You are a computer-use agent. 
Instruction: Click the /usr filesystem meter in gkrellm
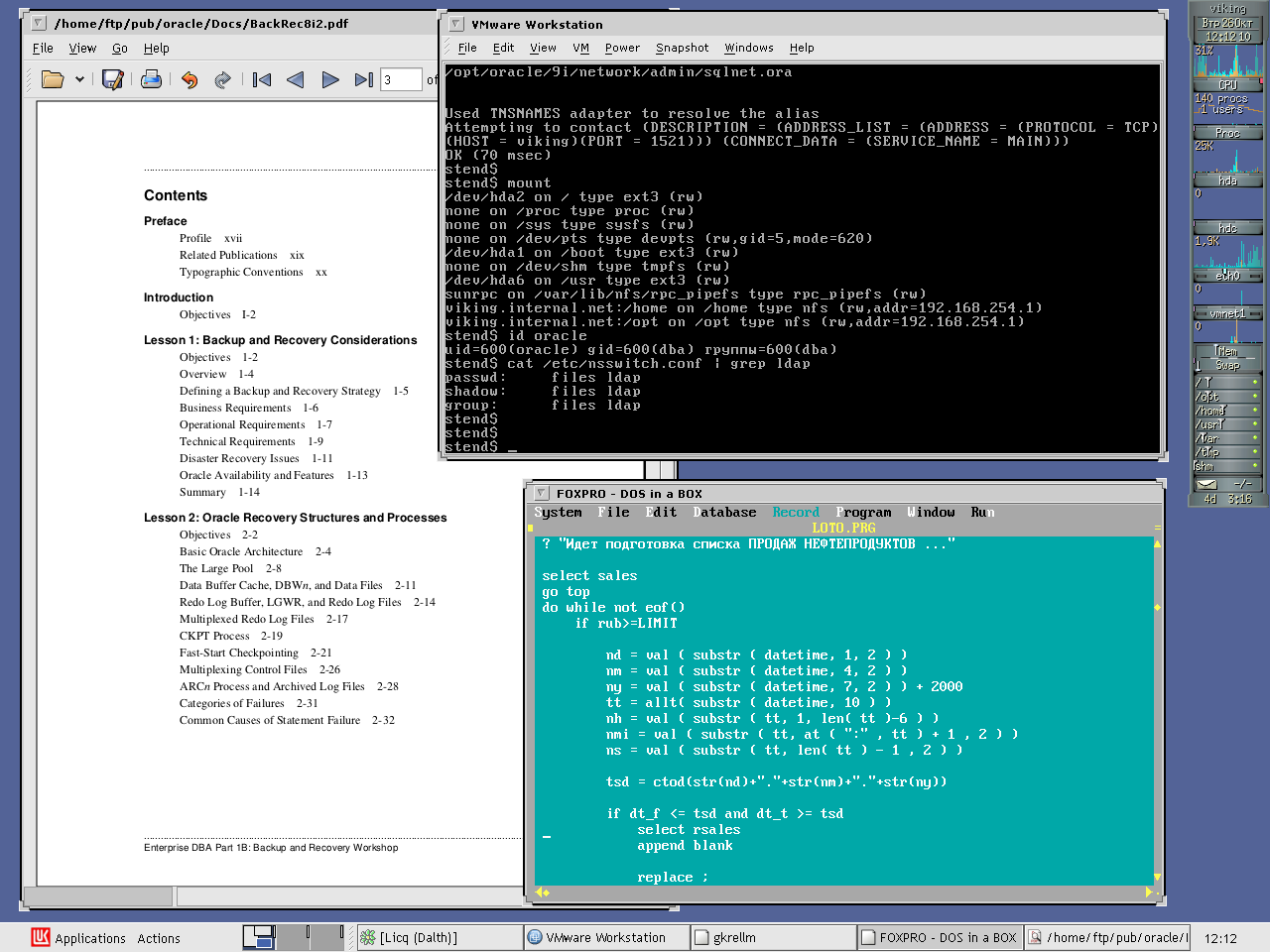1227,423
